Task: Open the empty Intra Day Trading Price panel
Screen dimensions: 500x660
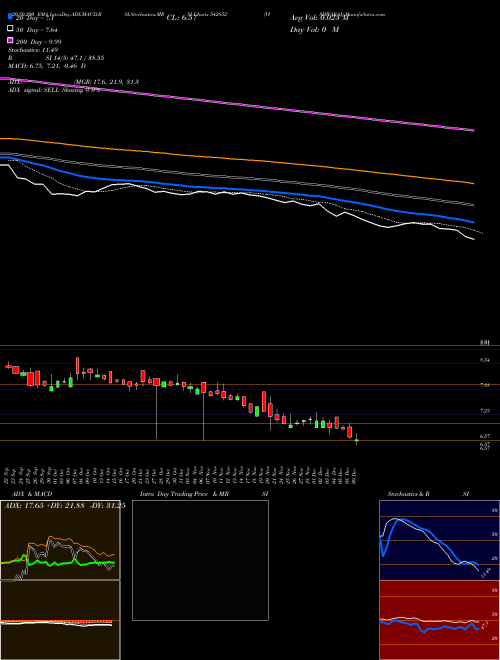Action: (200, 560)
